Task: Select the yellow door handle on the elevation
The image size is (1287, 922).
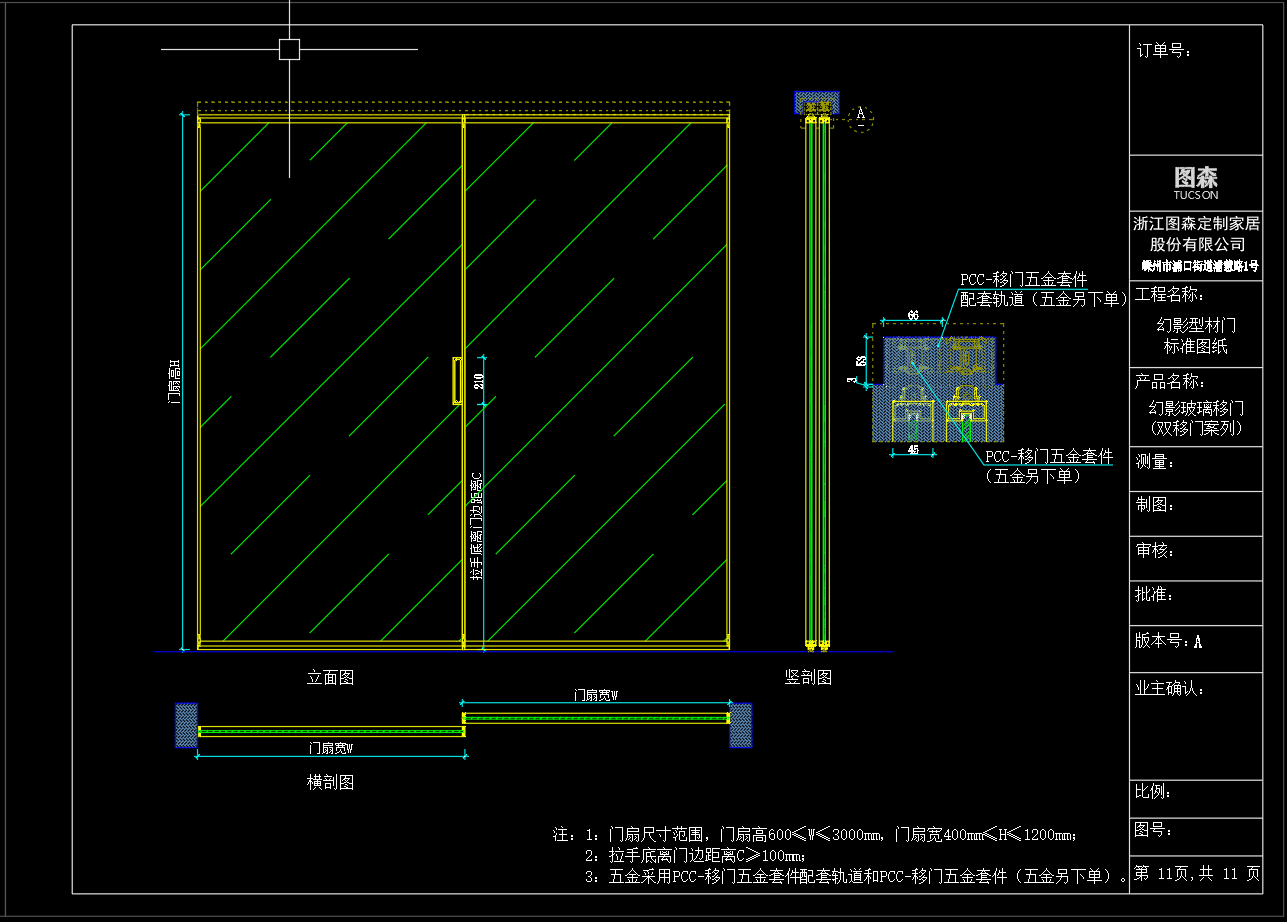Action: [x=457, y=380]
